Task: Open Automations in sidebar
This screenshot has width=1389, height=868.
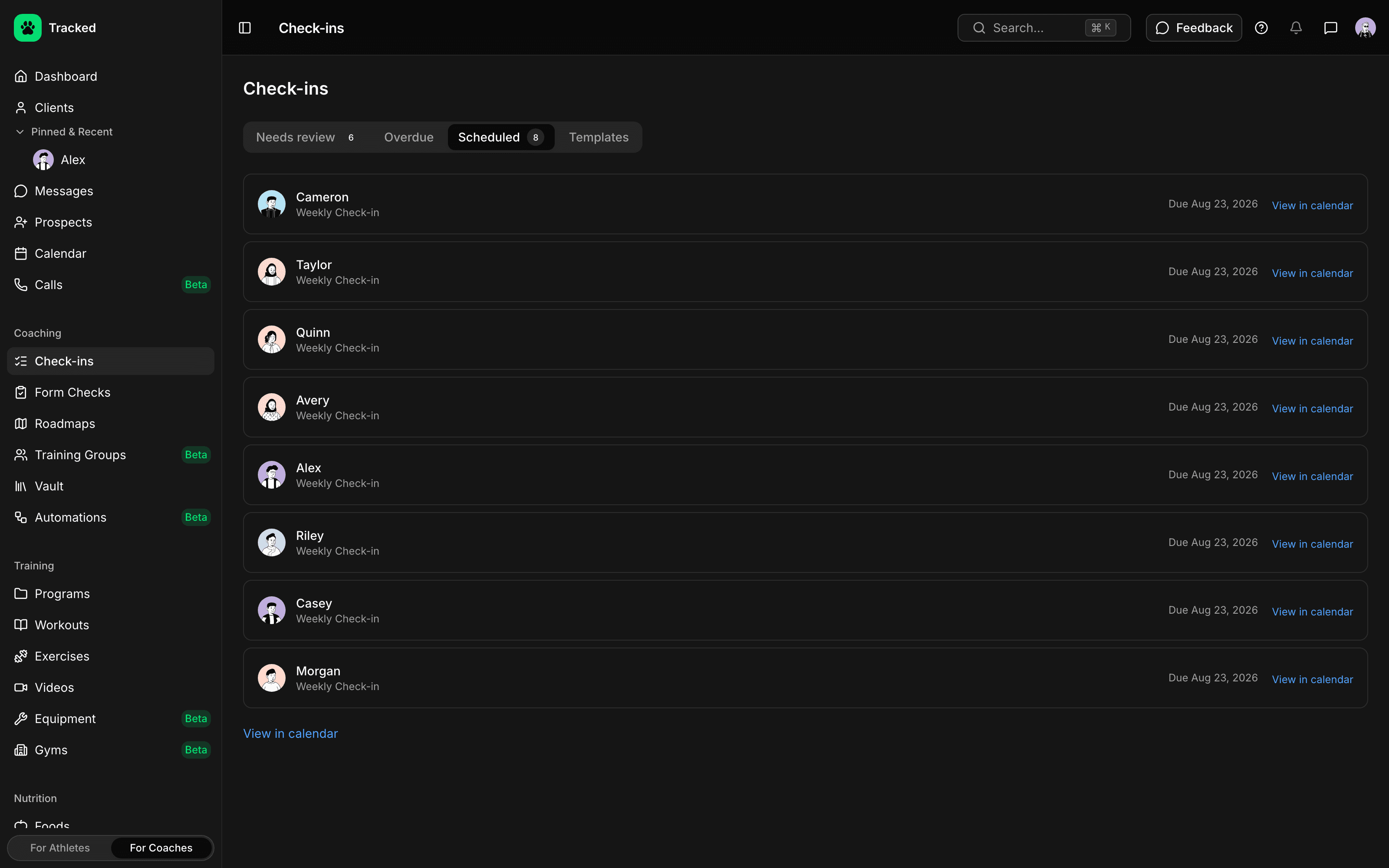Action: pyautogui.click(x=110, y=517)
